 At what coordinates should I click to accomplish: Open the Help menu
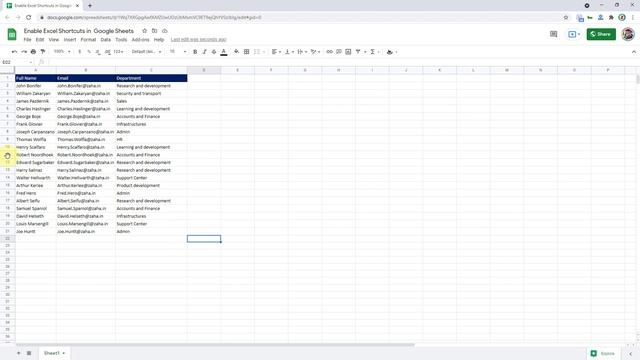159,40
